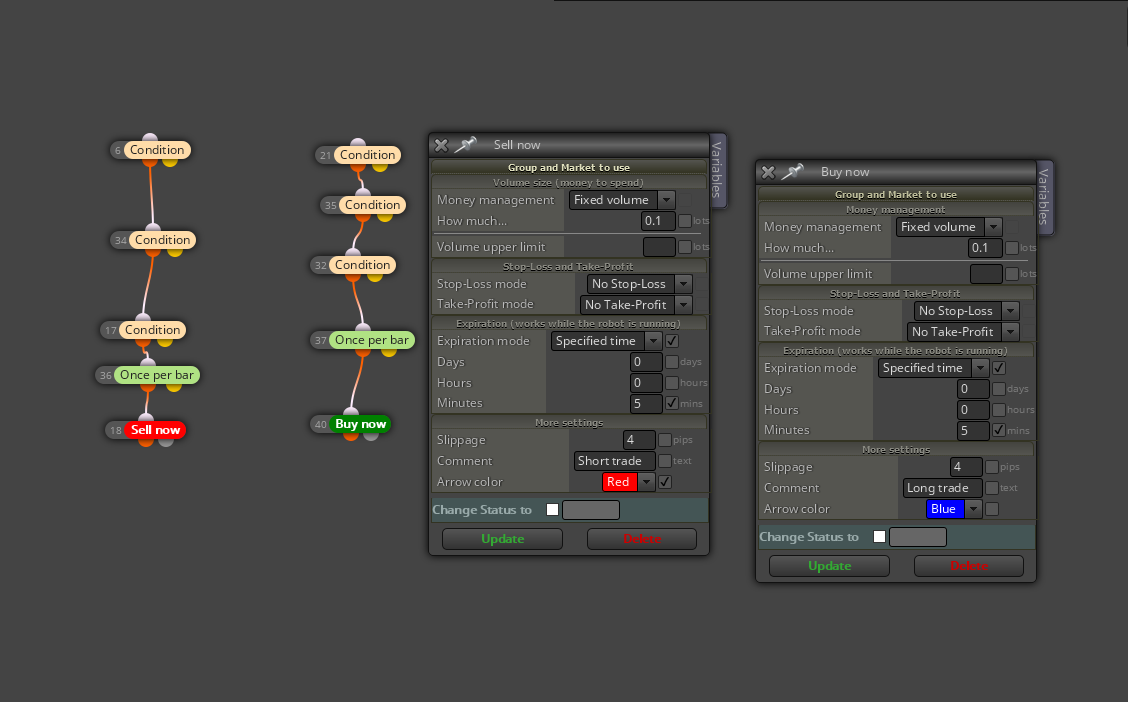
Task: Click the yellow output connector of Condition 6
Action: 170,162
